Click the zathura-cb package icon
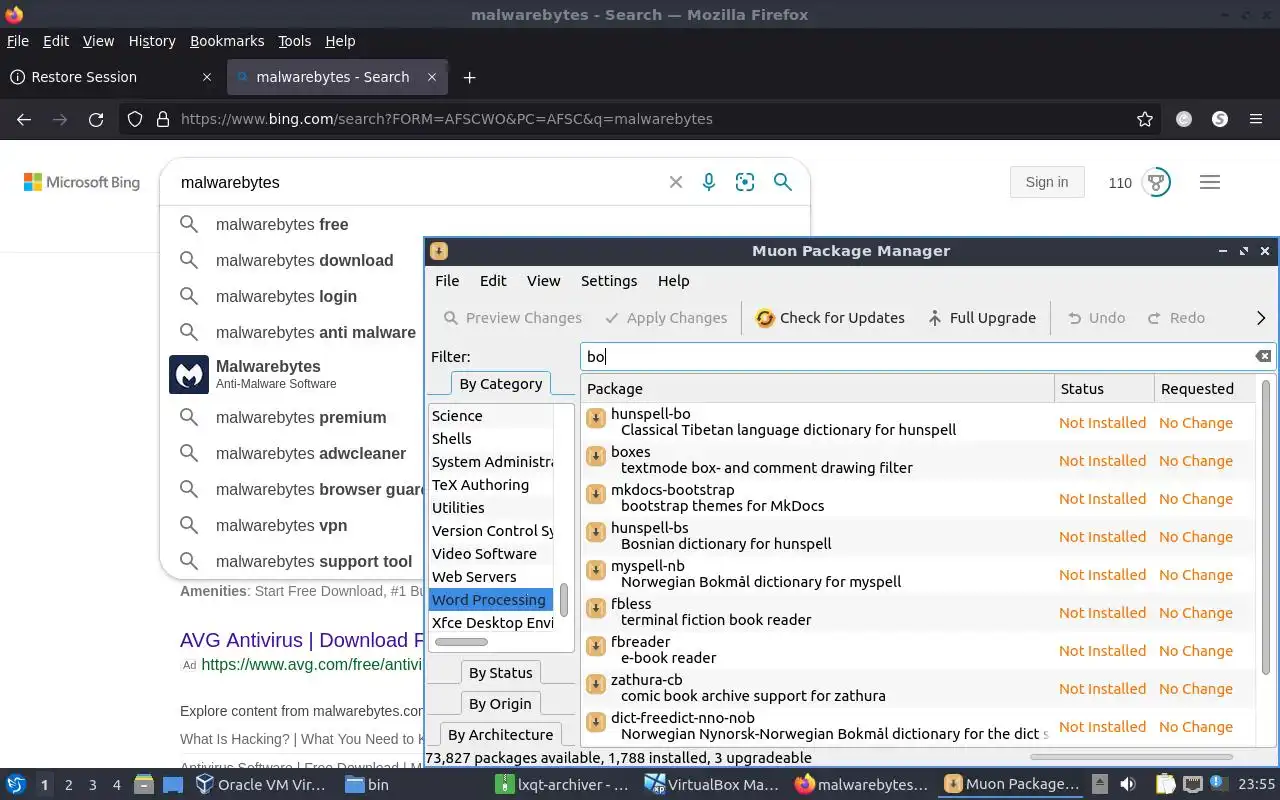The image size is (1280, 800). (x=596, y=683)
